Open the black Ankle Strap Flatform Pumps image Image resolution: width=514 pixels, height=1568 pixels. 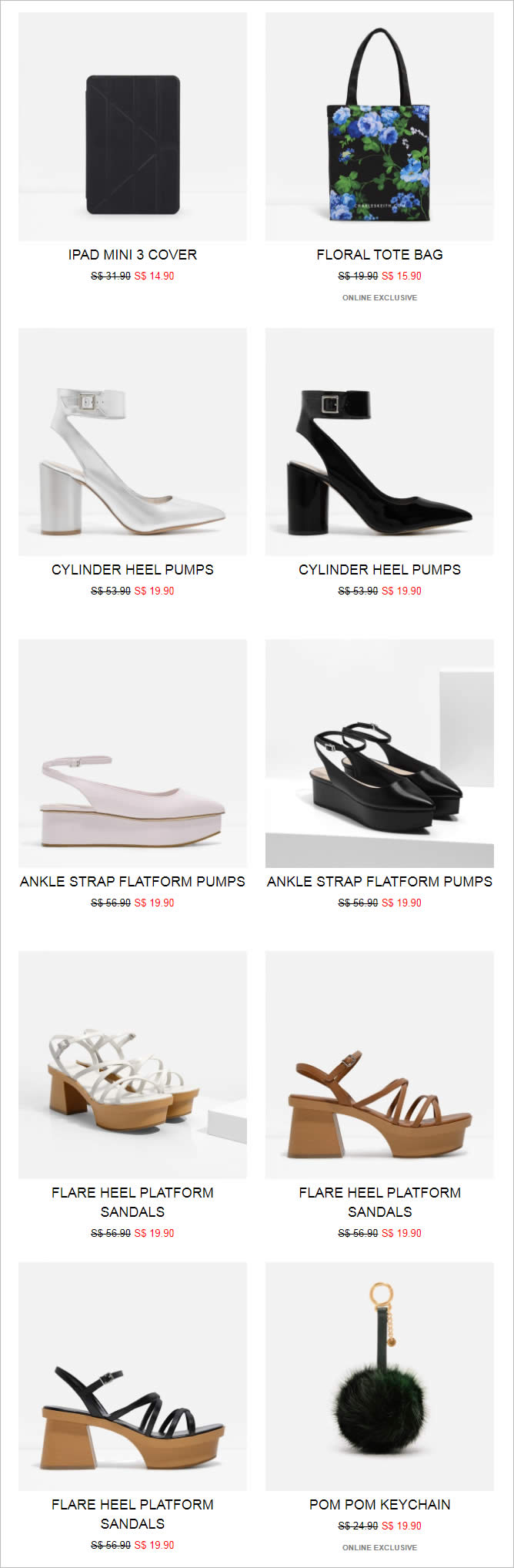[x=379, y=753]
